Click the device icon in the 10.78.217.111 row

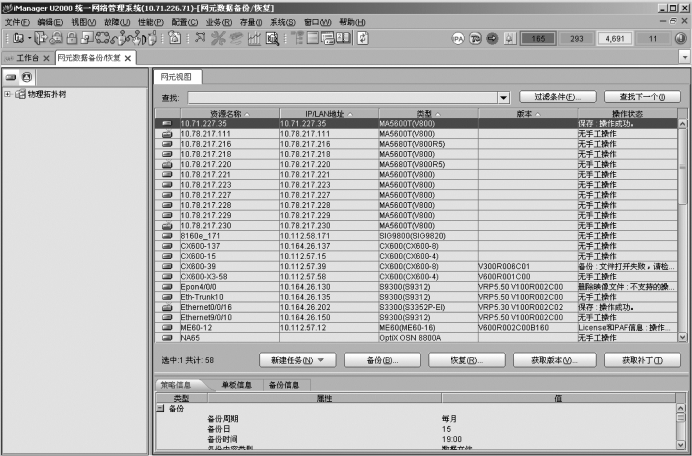tap(167, 134)
